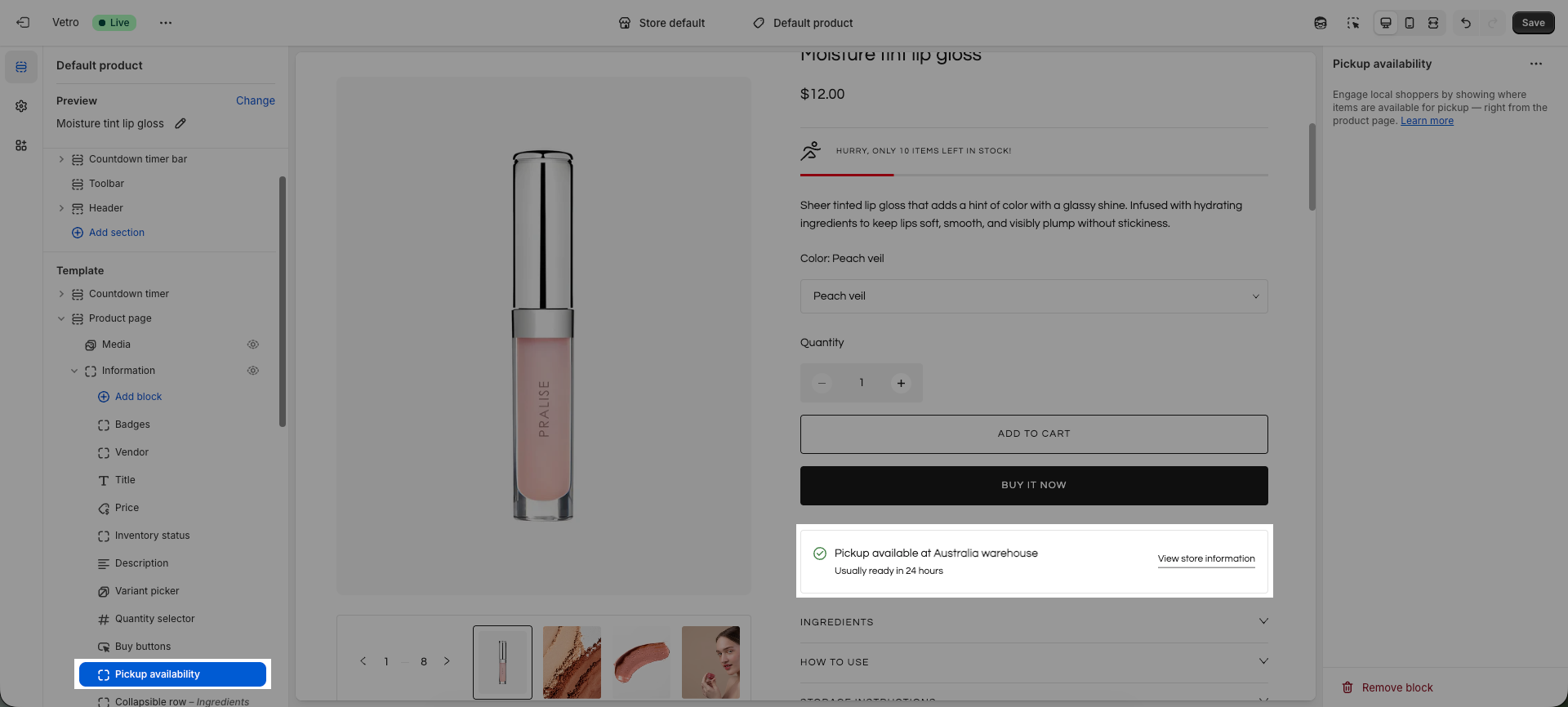The width and height of the screenshot is (1568, 707).
Task: Click the undo arrow icon
Action: [1466, 23]
